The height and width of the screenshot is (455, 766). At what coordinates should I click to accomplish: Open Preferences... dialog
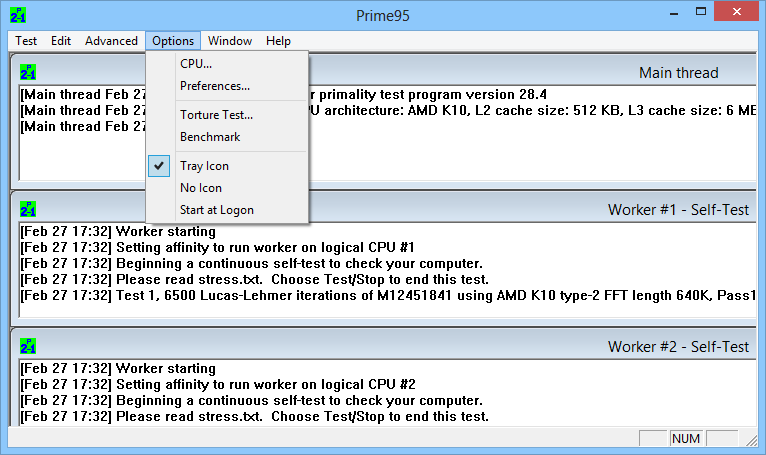pyautogui.click(x=227, y=86)
